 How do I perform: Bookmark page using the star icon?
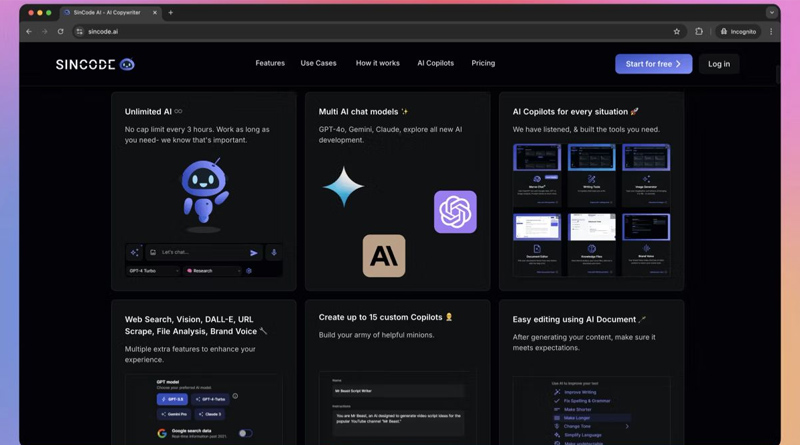[677, 32]
